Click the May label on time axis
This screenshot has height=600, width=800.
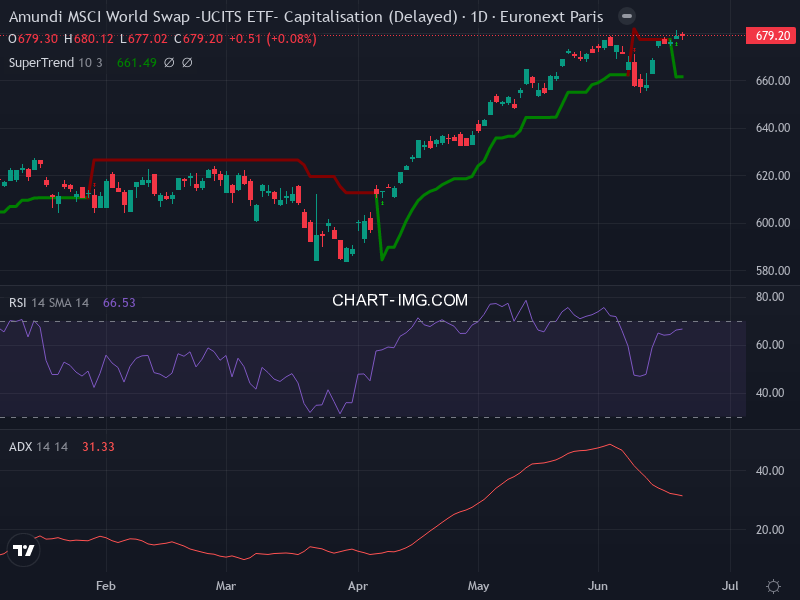478,586
